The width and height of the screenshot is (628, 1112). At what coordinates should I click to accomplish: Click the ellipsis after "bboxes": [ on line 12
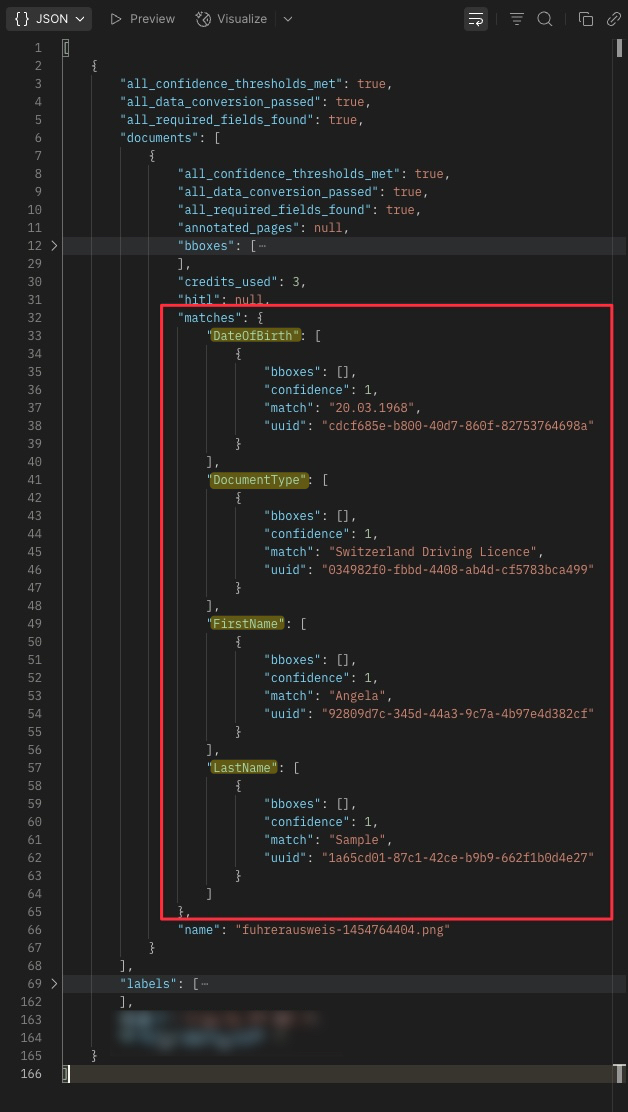pos(262,246)
